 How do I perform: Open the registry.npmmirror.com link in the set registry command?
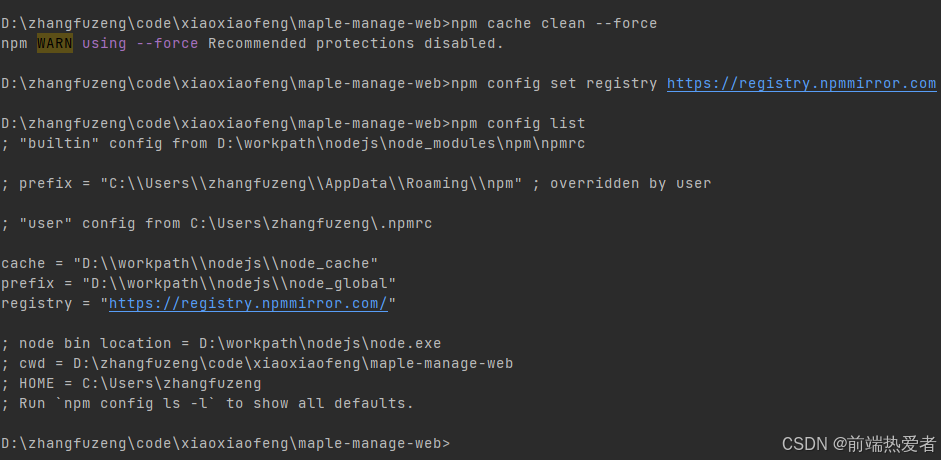801,84
